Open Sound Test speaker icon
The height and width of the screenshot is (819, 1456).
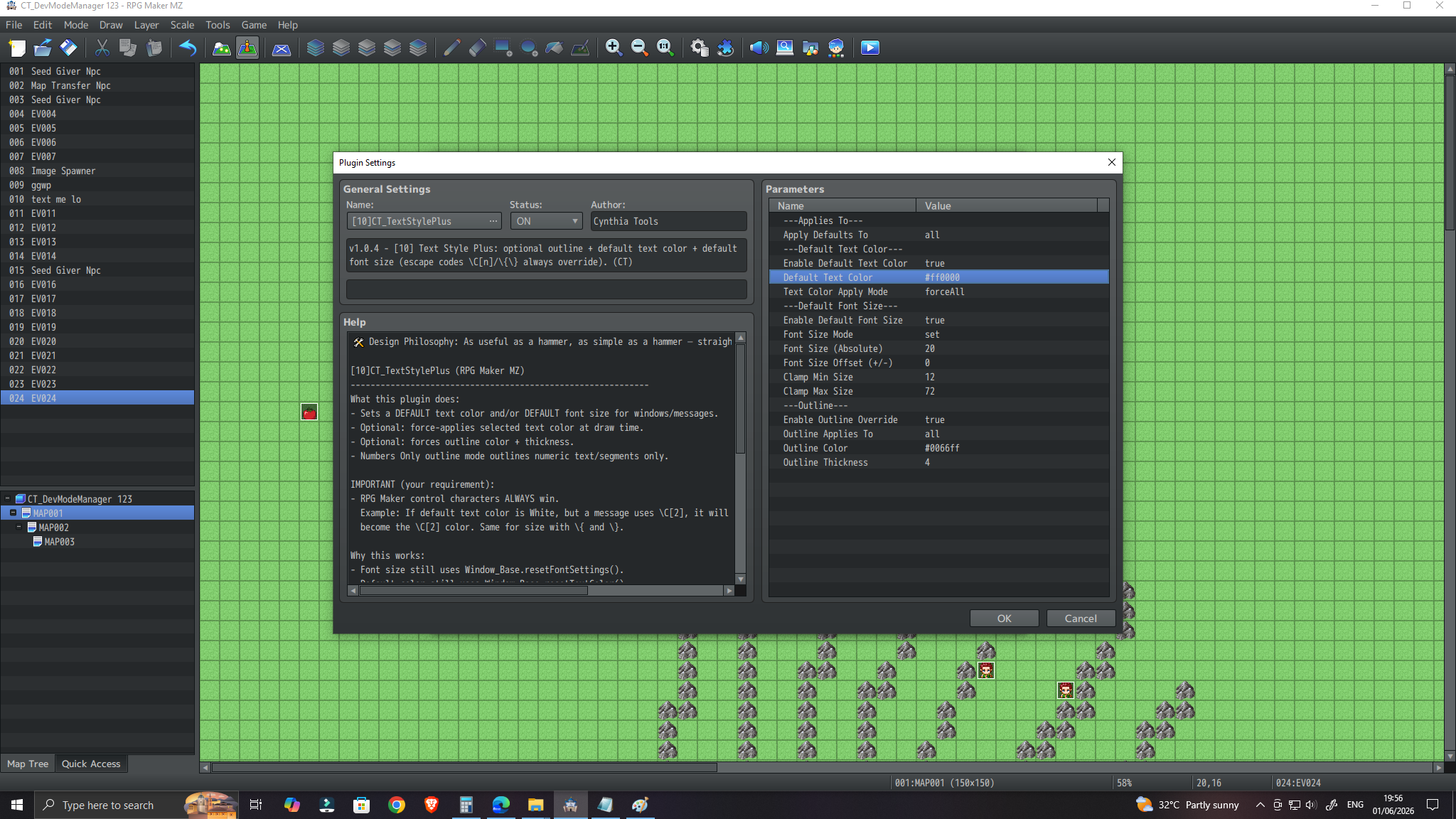point(759,48)
